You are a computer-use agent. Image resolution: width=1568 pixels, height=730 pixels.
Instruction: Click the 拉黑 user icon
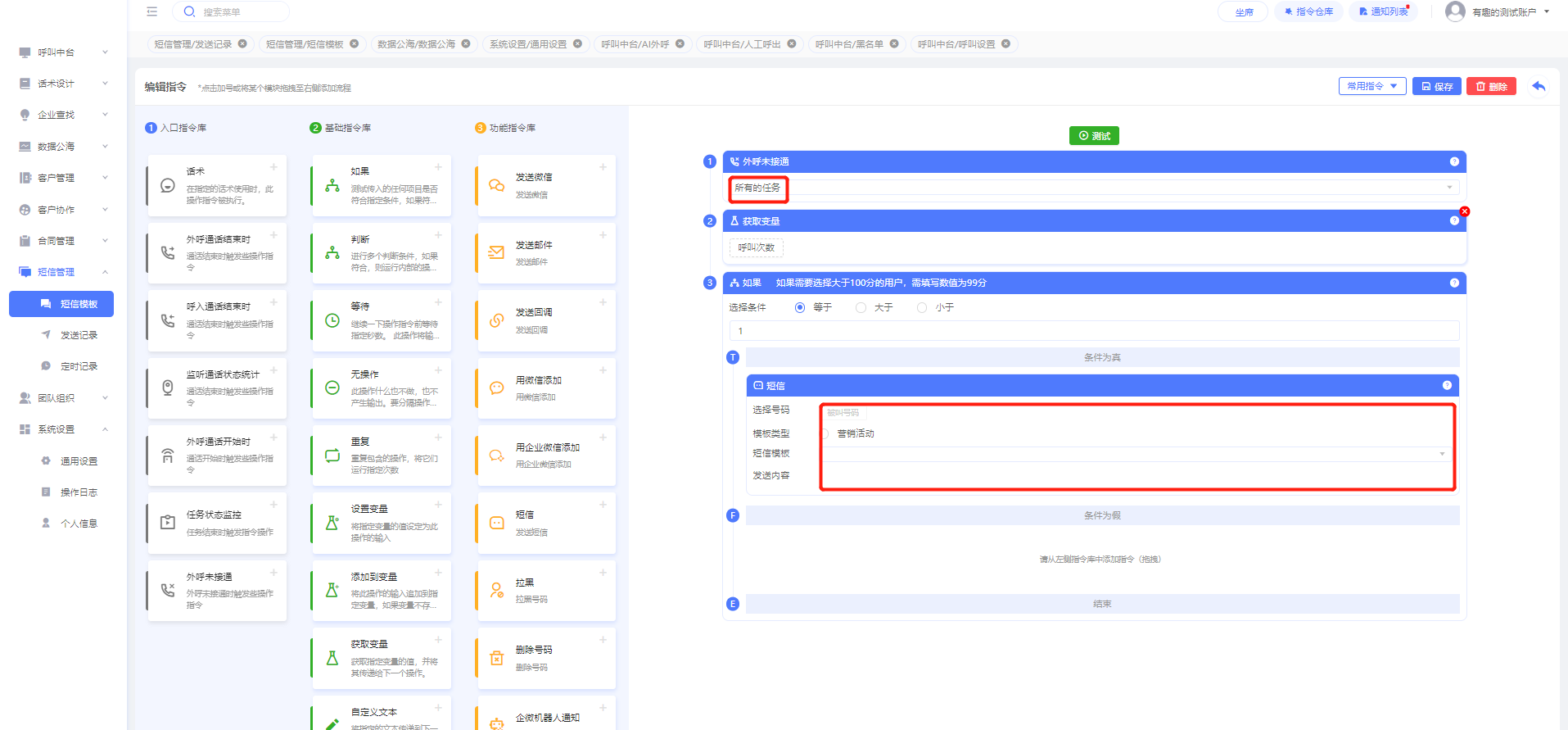(497, 590)
